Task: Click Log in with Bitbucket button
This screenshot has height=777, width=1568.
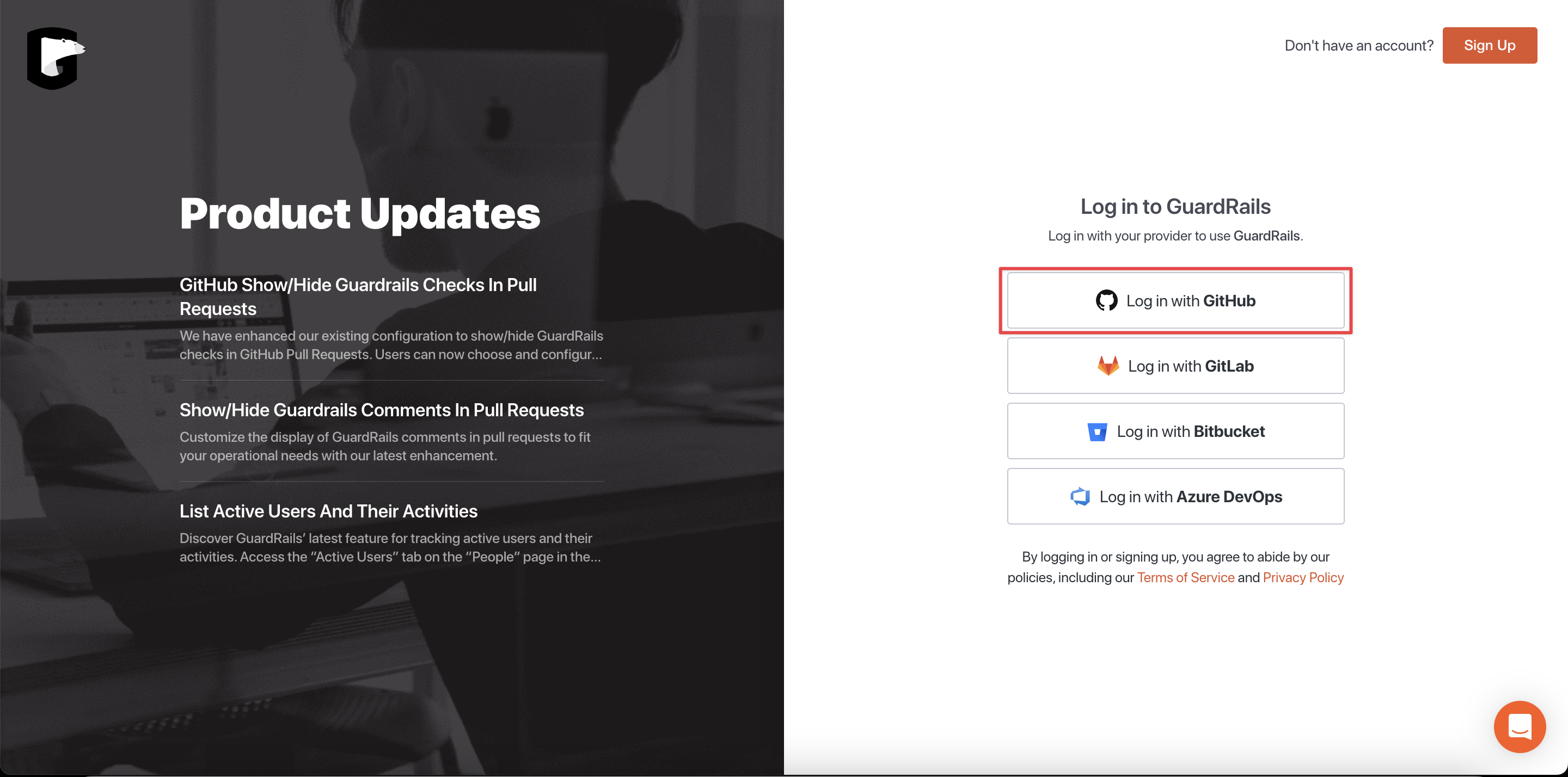Action: (1176, 430)
